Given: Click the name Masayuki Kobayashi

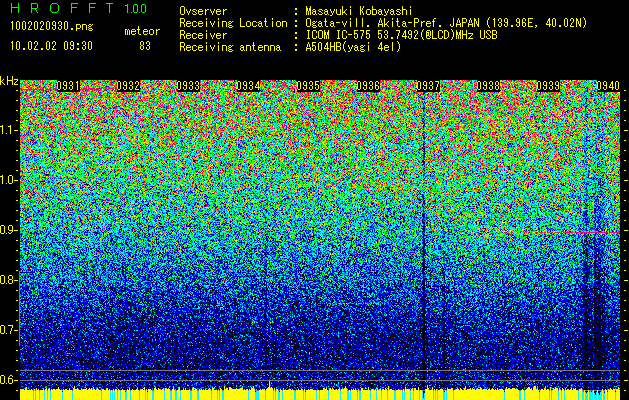Looking at the screenshot, I should click(358, 11).
